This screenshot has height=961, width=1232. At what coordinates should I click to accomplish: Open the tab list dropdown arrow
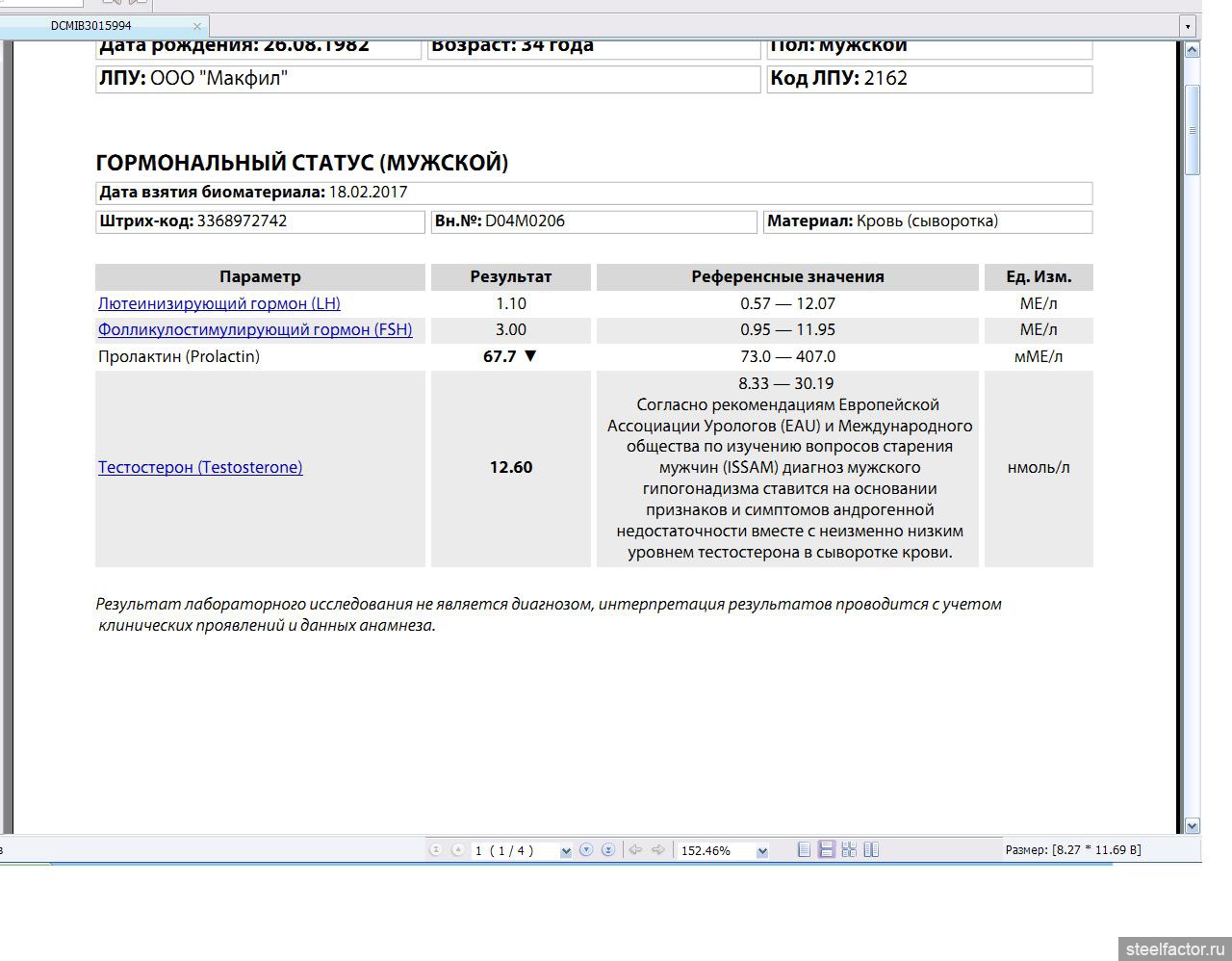click(x=1188, y=26)
